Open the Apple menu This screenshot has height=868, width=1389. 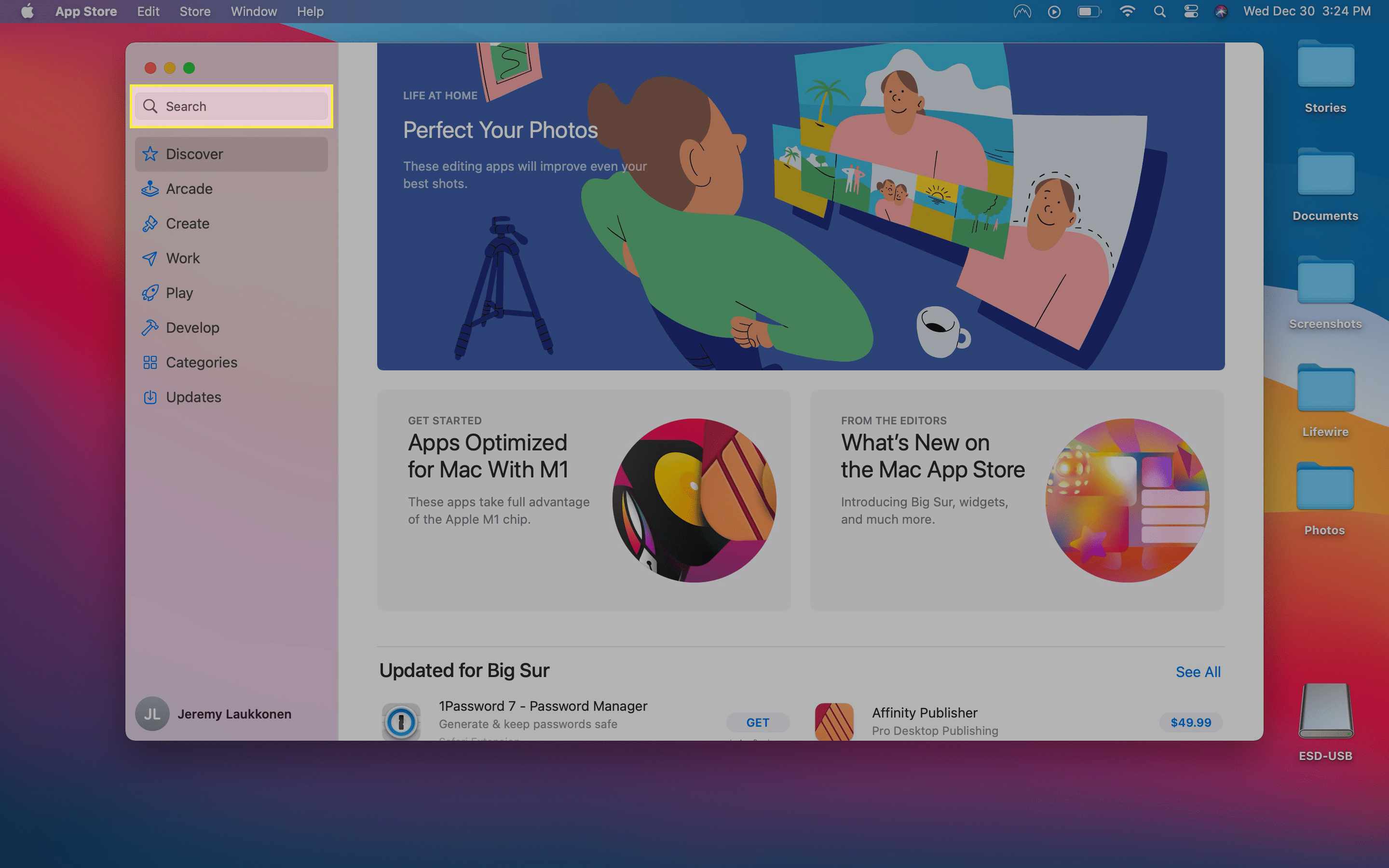(27, 11)
